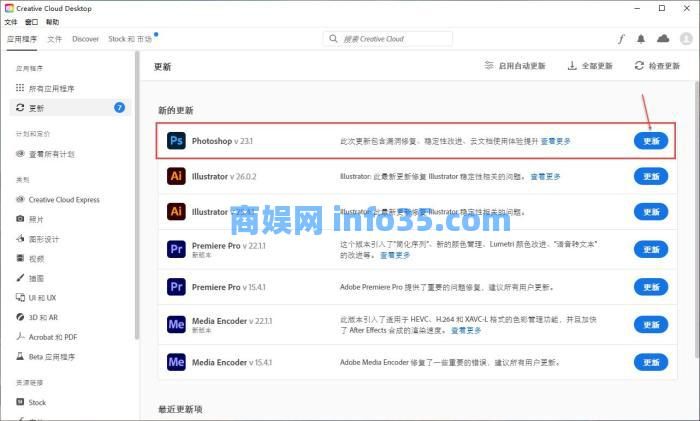
Task: Click the Media Encoder v15.4.1 app icon
Action: (176, 362)
